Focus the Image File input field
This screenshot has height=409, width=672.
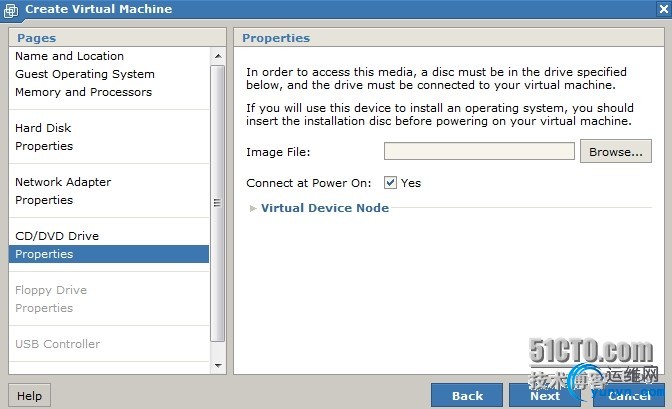(479, 151)
